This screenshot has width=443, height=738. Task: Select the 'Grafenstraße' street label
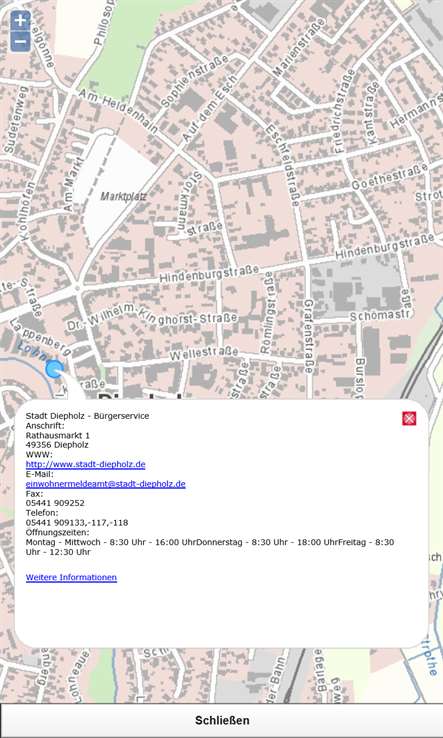[308, 336]
